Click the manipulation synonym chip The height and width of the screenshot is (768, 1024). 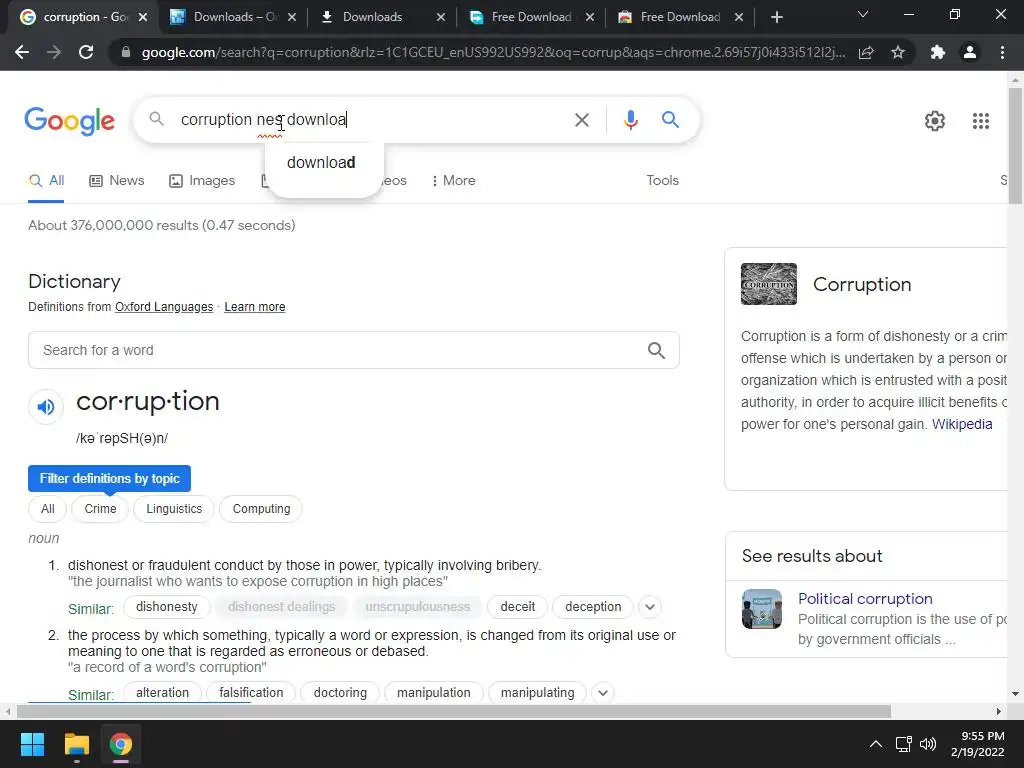pyautogui.click(x=434, y=693)
